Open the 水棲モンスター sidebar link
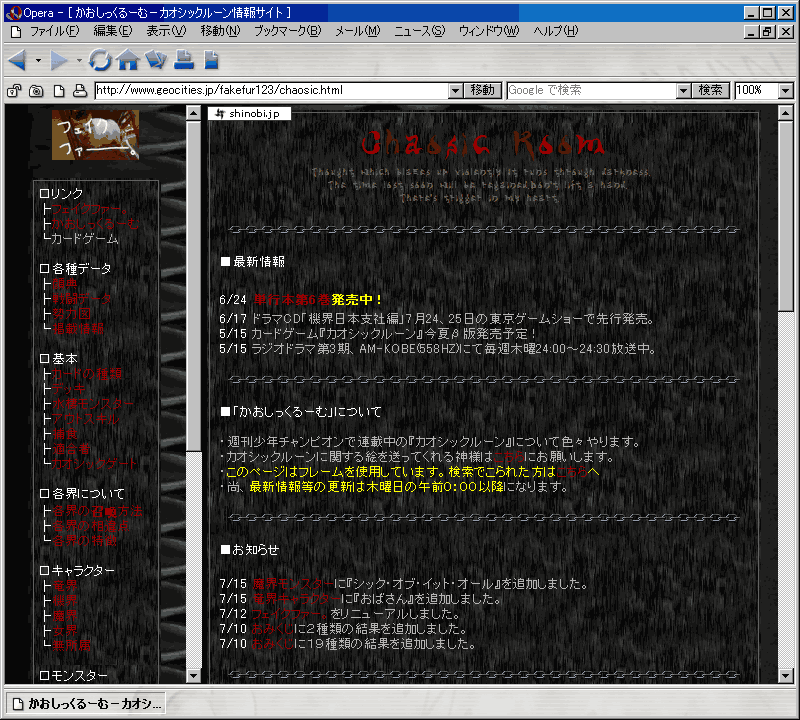800x720 pixels. 93,404
